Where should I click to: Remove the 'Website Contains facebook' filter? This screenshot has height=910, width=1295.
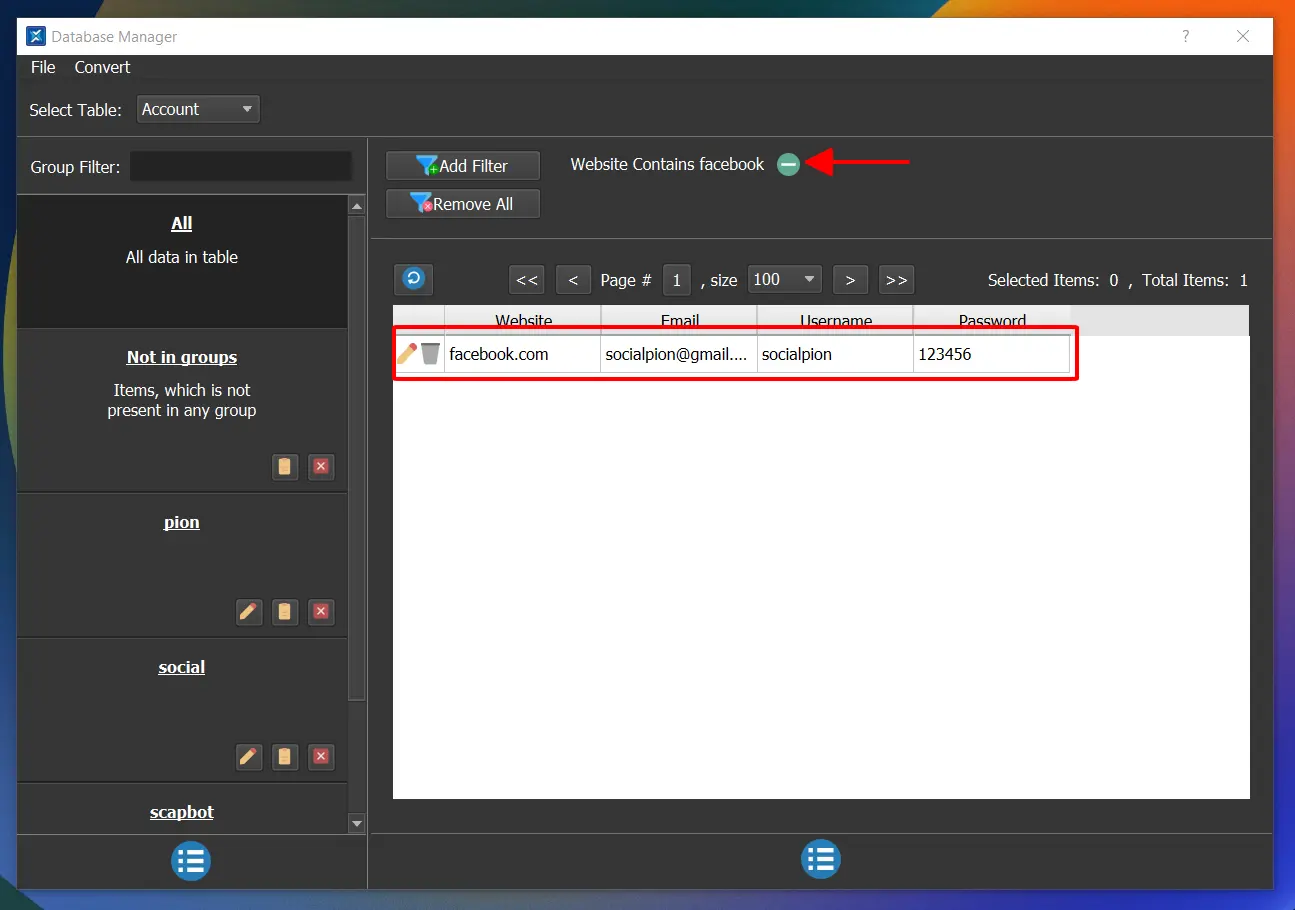click(789, 164)
